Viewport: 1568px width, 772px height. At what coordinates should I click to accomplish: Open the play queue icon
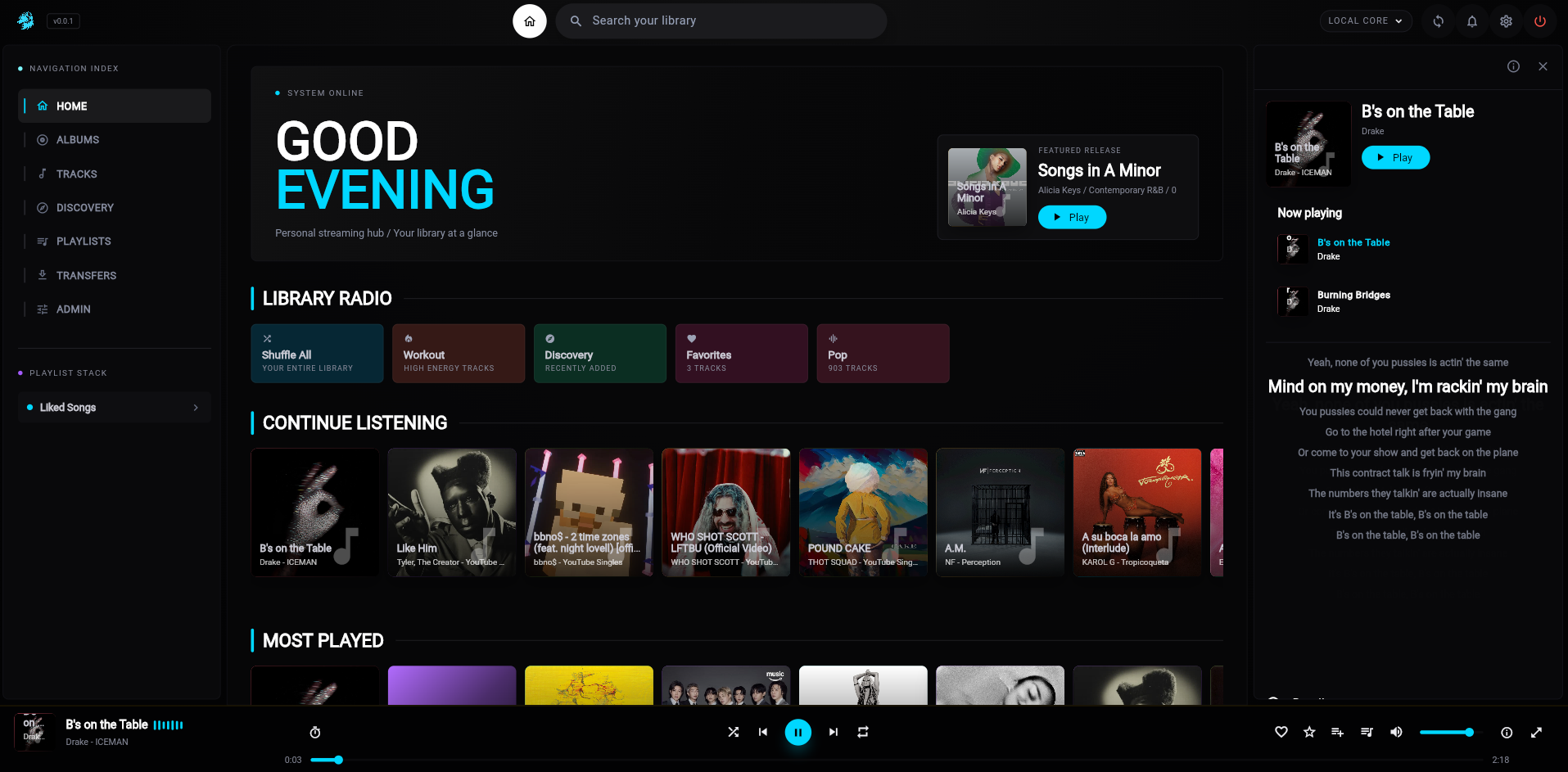coord(1367,732)
